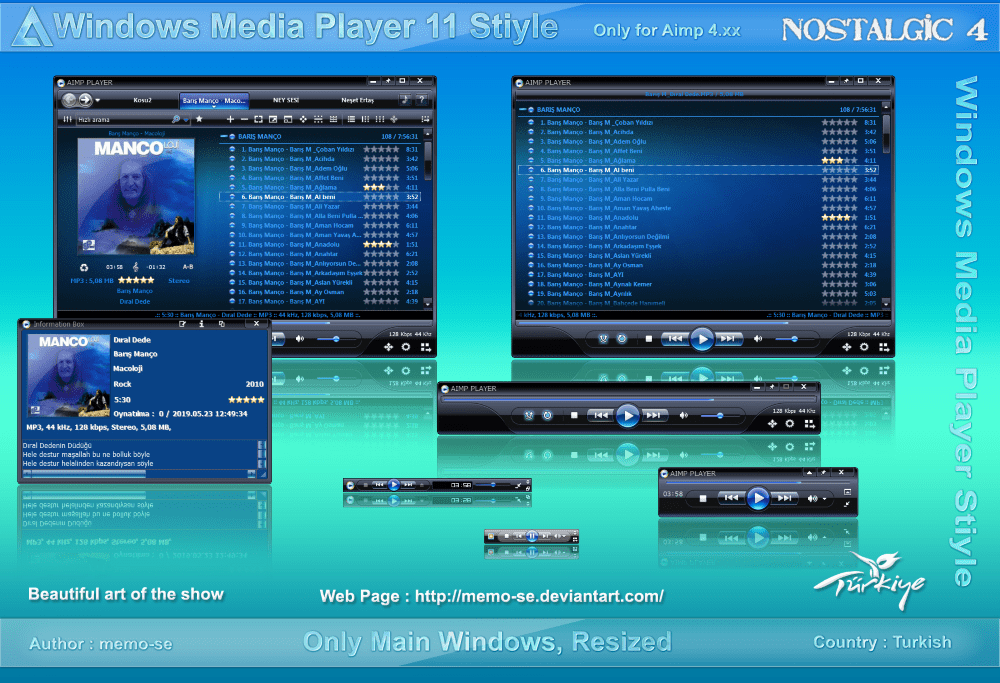This screenshot has width=1000, height=683.
Task: Click the magnifier icon in quick search
Action: (x=175, y=119)
